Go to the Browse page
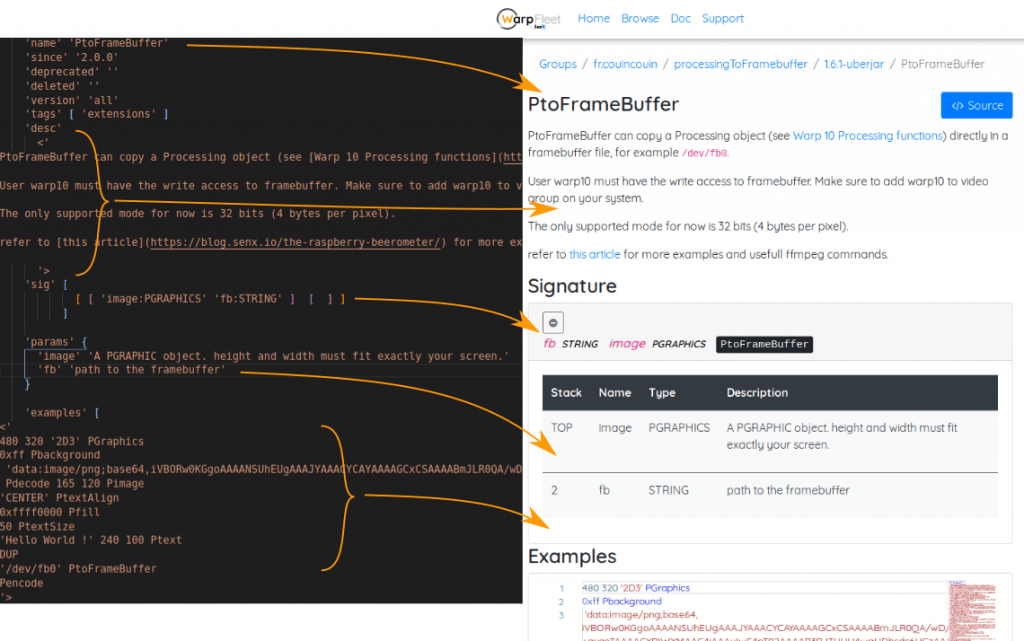Screen dimensions: 1024x641 (640, 18)
